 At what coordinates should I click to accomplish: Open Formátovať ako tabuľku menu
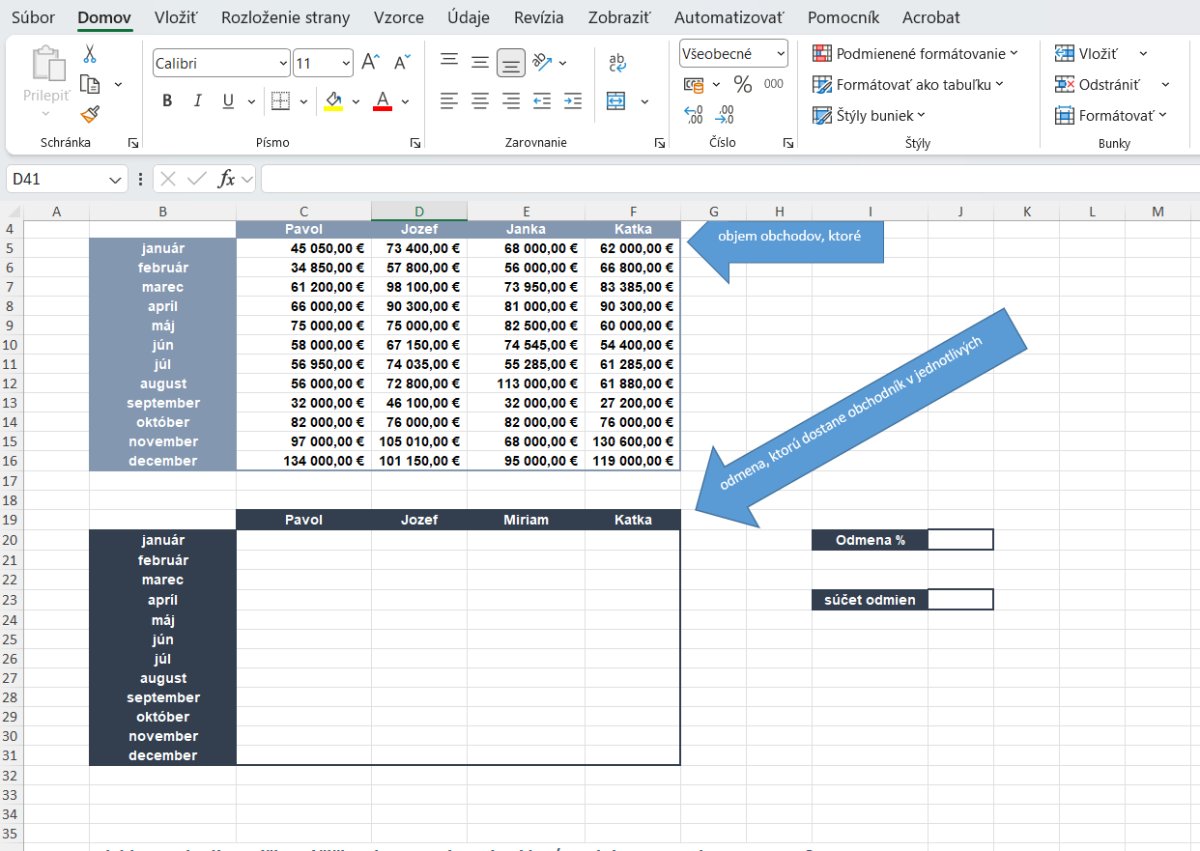coord(908,85)
